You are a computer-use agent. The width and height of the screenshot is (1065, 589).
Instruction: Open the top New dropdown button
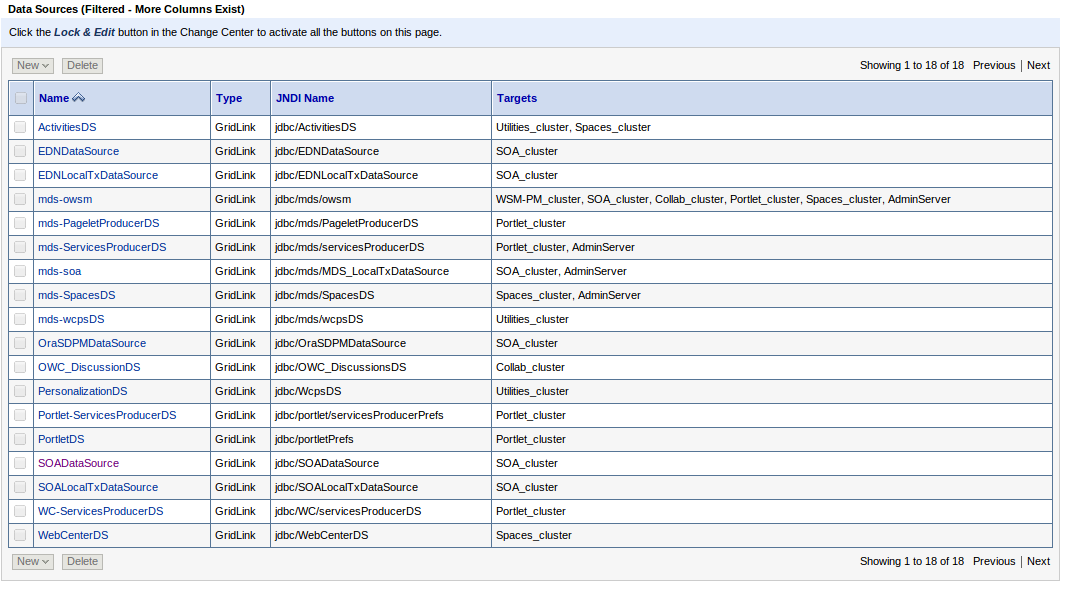33,65
